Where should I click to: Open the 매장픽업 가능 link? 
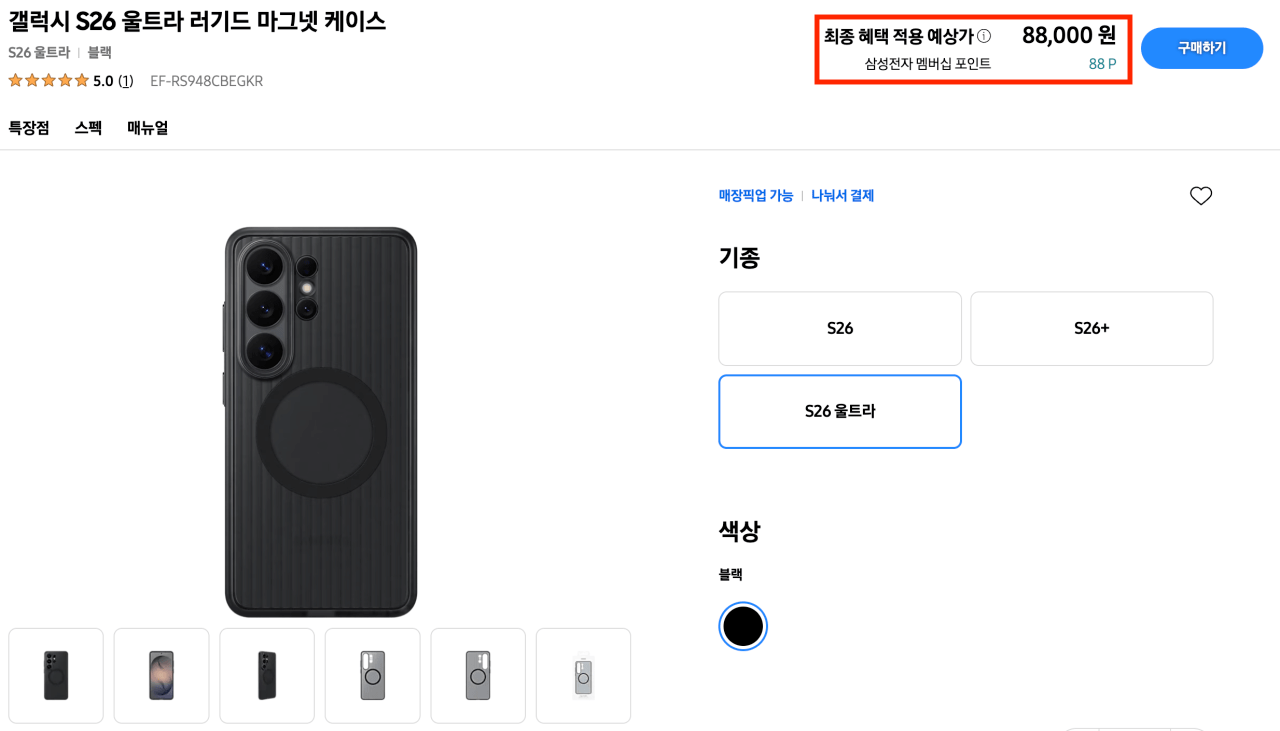(756, 196)
